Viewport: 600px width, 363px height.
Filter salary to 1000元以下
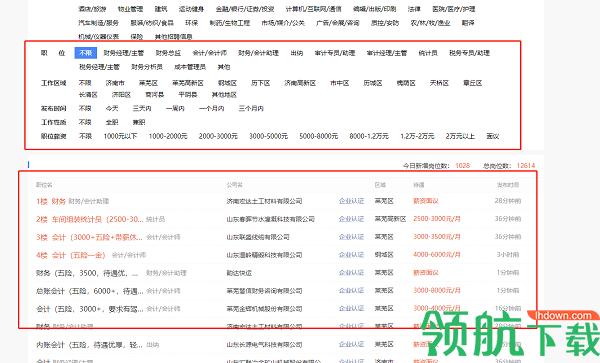(x=120, y=136)
